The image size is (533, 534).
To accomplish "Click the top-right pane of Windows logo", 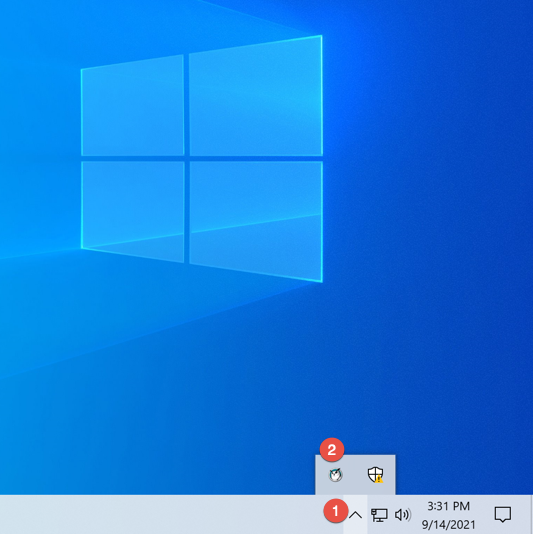I will pyautogui.click(x=256, y=96).
